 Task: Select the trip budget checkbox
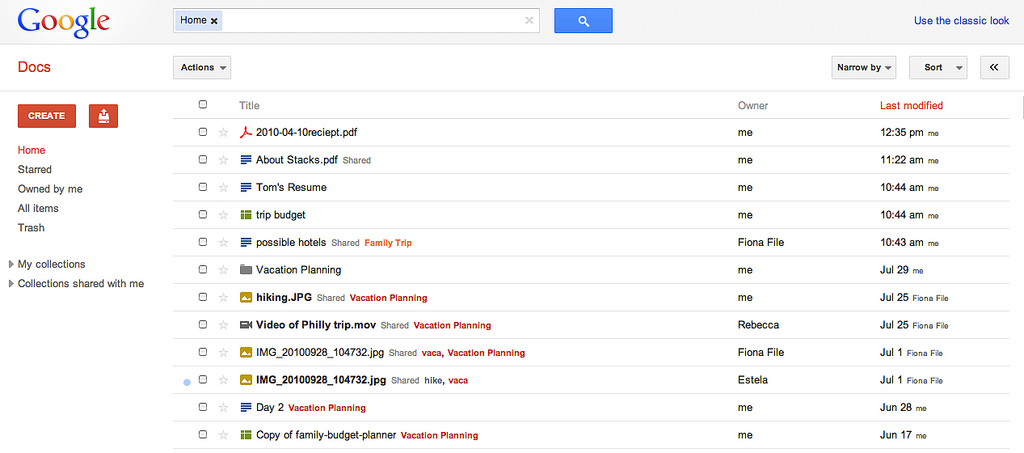tap(202, 214)
